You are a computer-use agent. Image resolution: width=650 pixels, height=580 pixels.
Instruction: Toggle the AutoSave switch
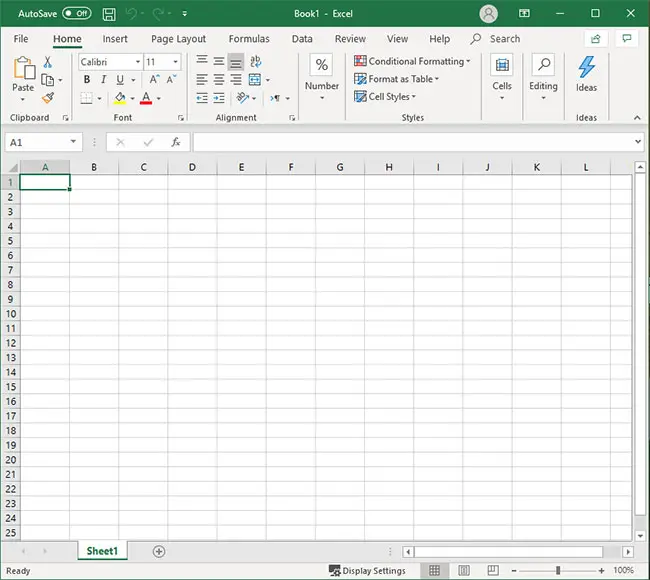pyautogui.click(x=76, y=14)
